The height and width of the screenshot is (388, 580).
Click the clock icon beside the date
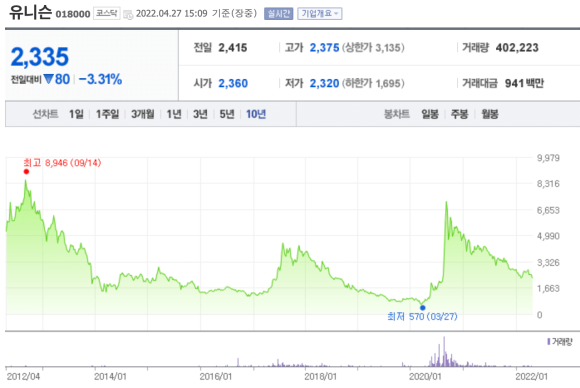[x=128, y=15]
